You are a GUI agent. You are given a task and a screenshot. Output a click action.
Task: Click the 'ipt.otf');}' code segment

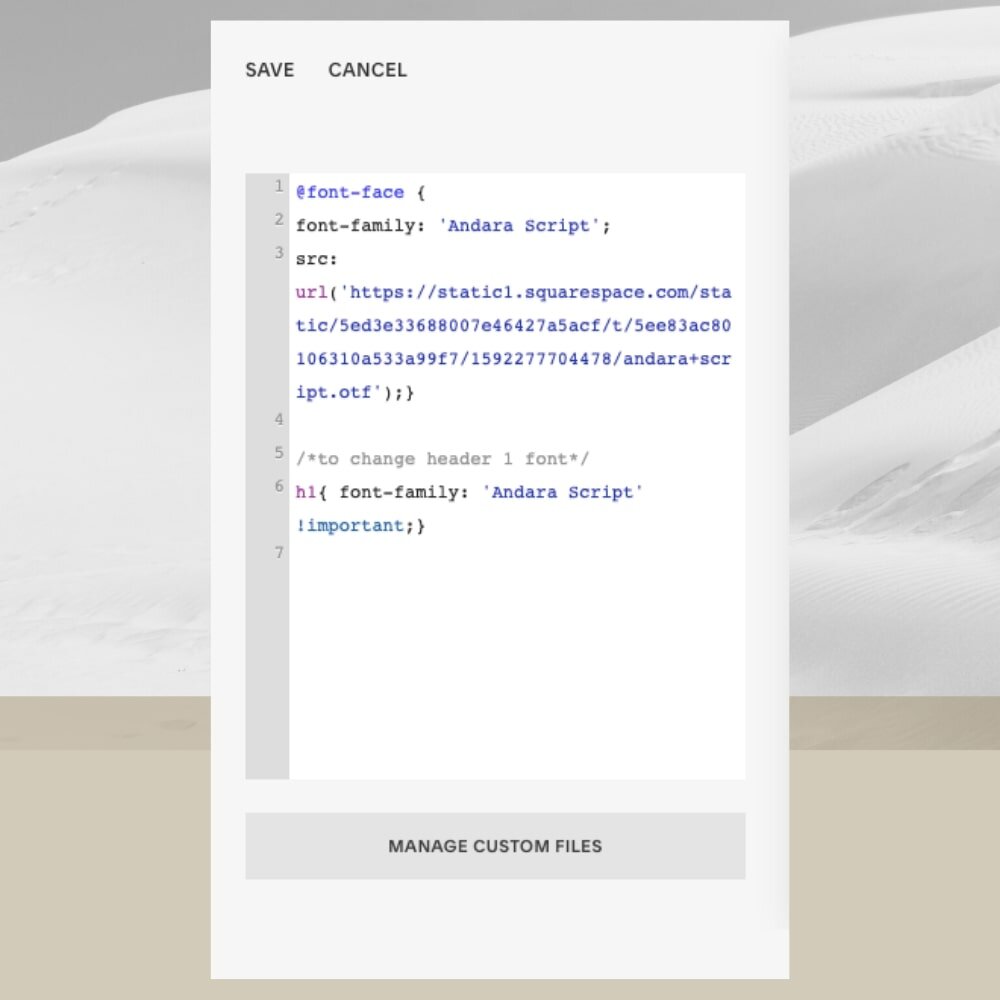[355, 392]
